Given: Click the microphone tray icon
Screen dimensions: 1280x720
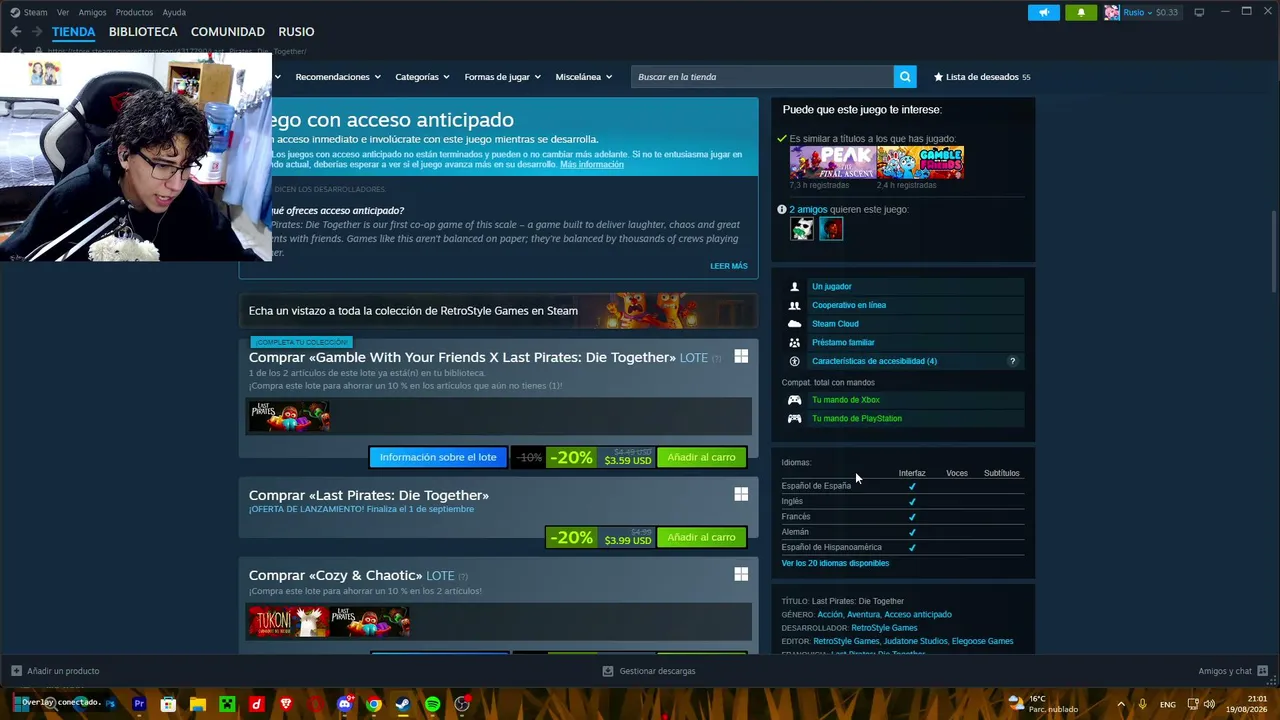Looking at the screenshot, I should [1142, 704].
